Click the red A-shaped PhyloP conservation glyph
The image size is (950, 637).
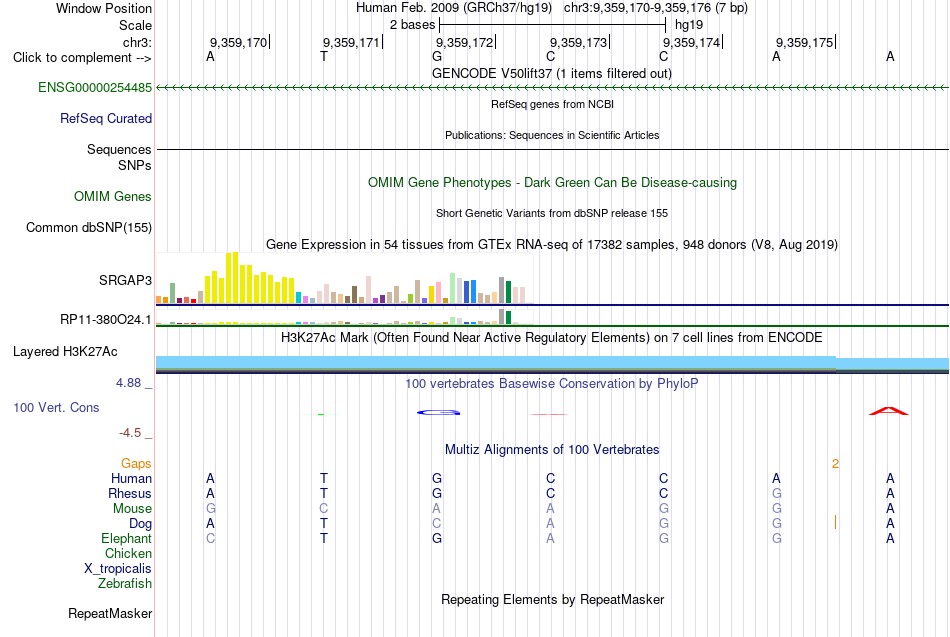click(889, 411)
